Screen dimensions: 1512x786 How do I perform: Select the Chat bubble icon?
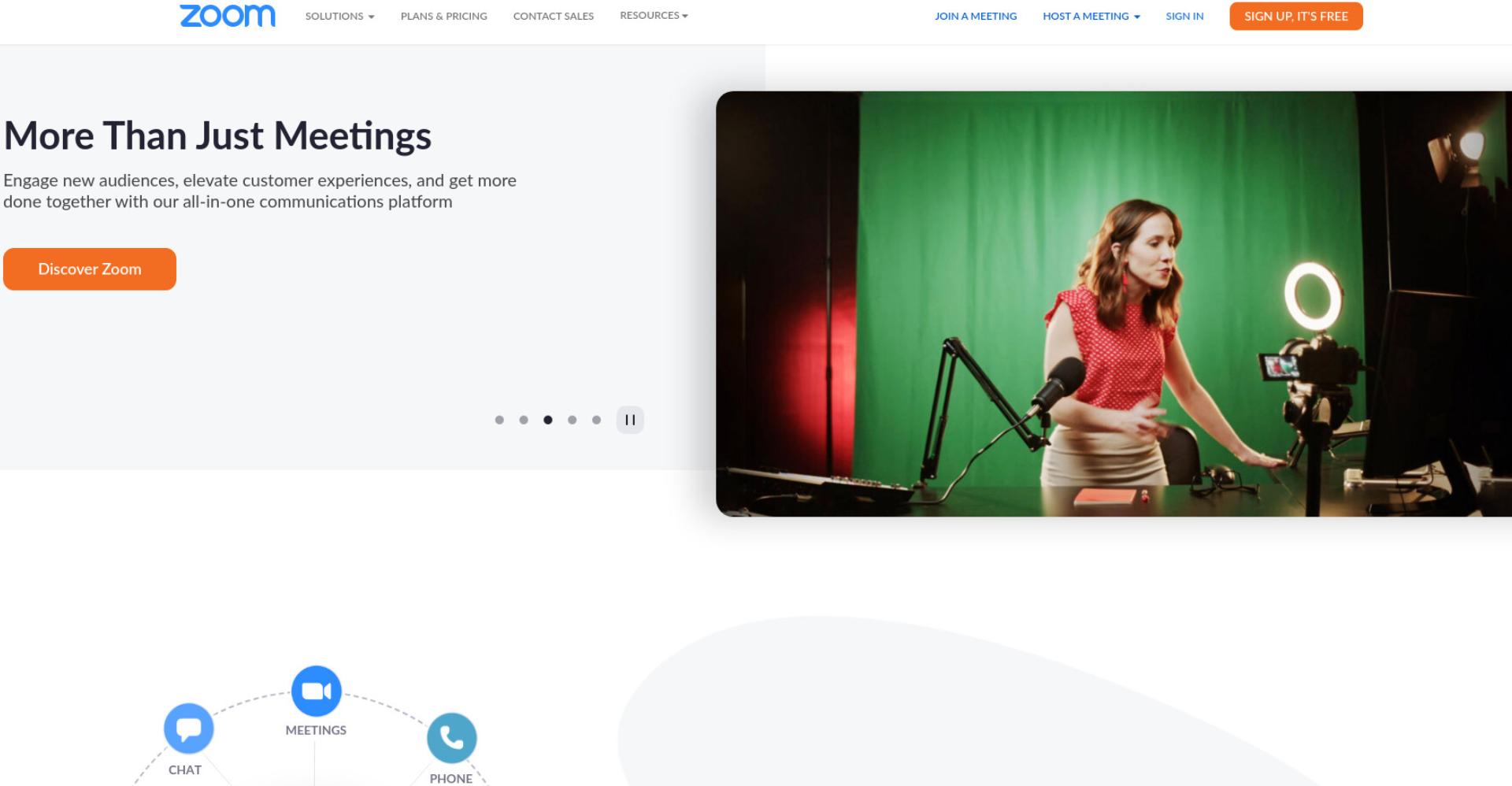189,729
